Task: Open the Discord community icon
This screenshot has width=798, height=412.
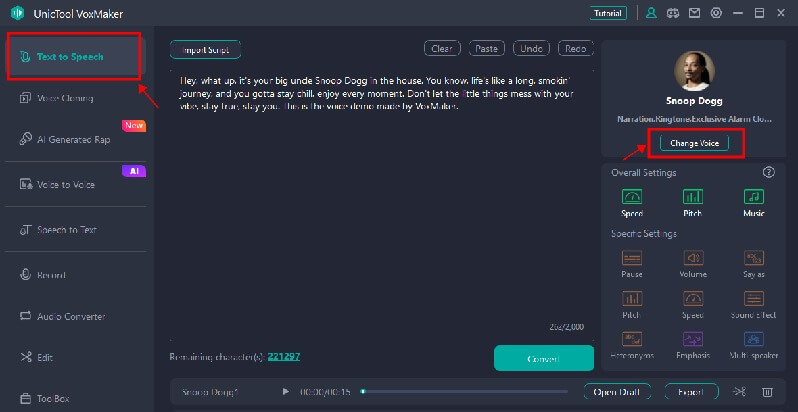Action: [673, 13]
